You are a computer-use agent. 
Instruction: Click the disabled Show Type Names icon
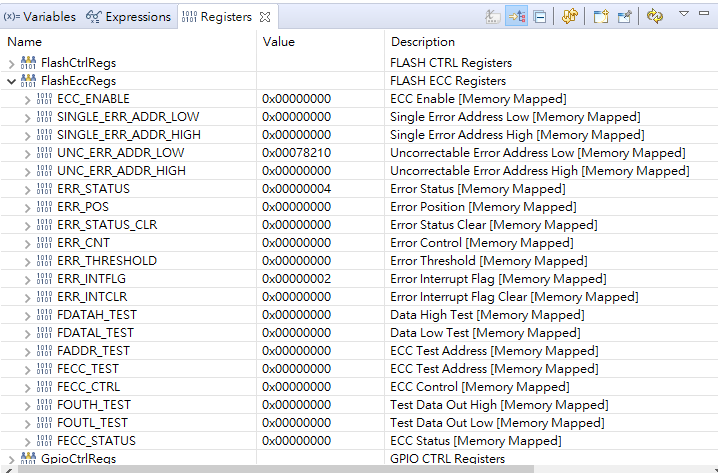(x=493, y=17)
